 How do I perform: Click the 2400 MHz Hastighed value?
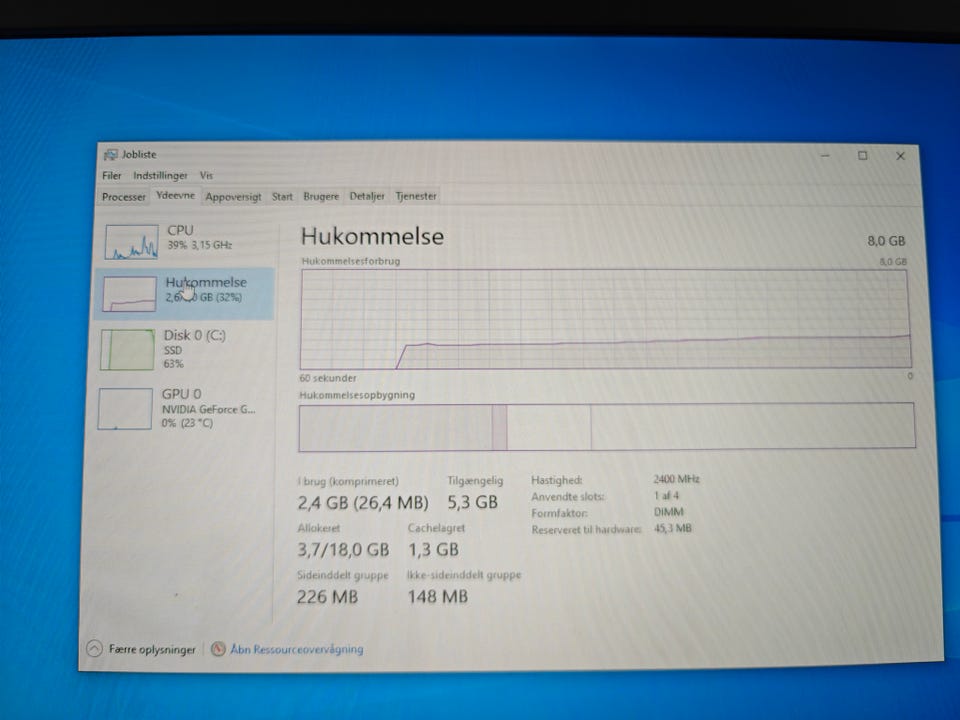click(676, 479)
